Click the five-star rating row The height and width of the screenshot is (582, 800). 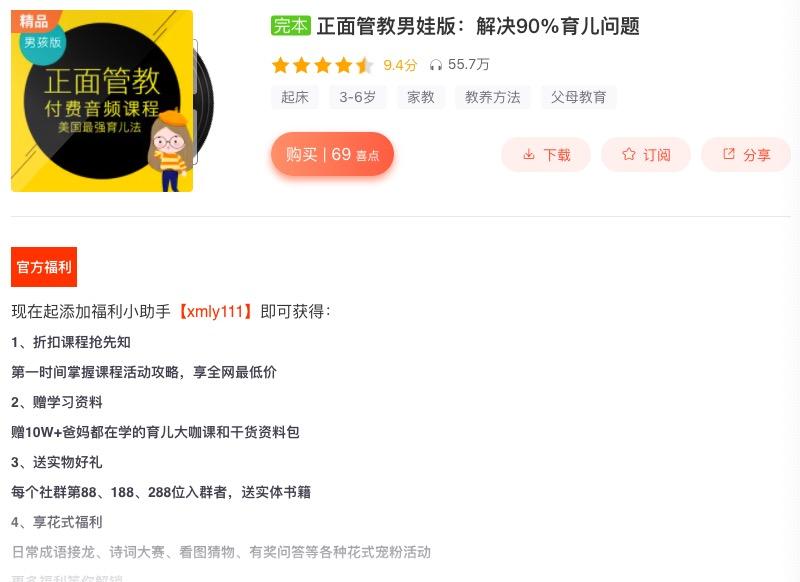pos(322,65)
